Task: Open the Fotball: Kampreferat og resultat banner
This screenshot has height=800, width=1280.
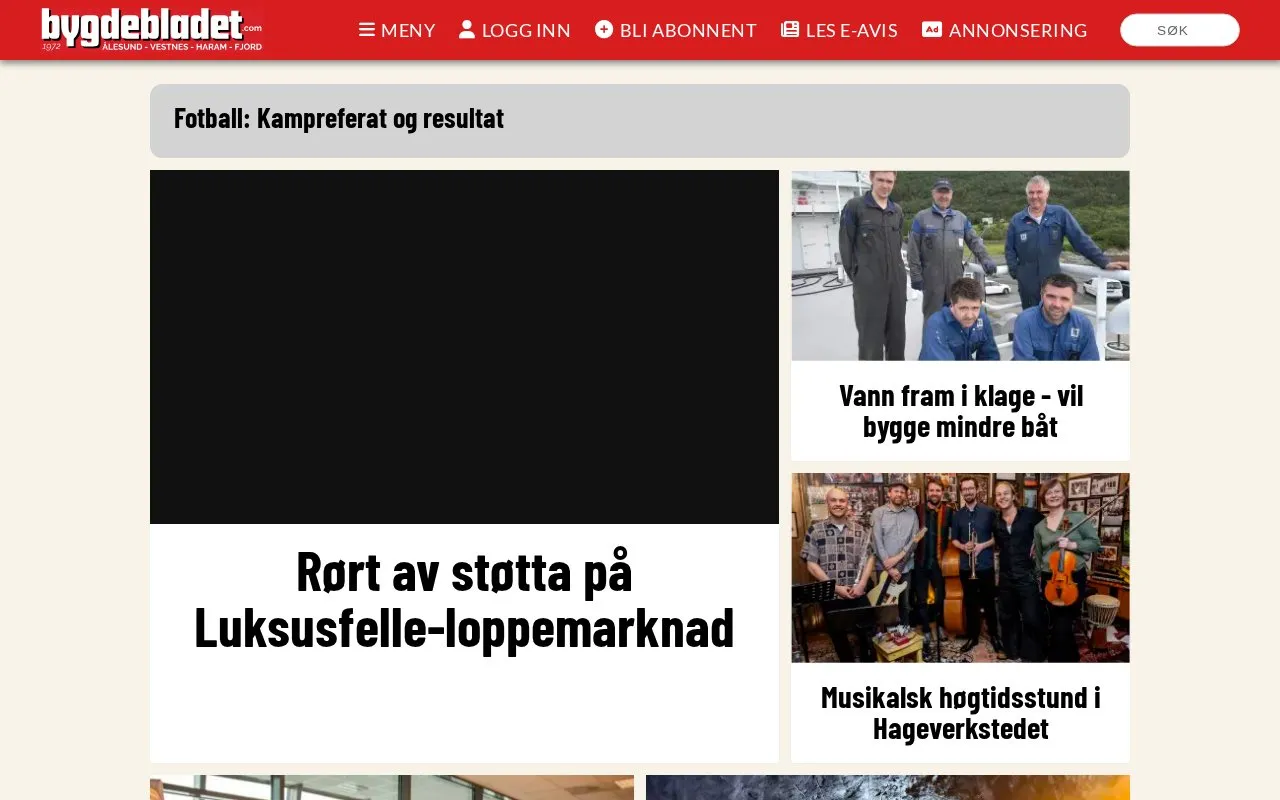Action: pyautogui.click(x=640, y=120)
